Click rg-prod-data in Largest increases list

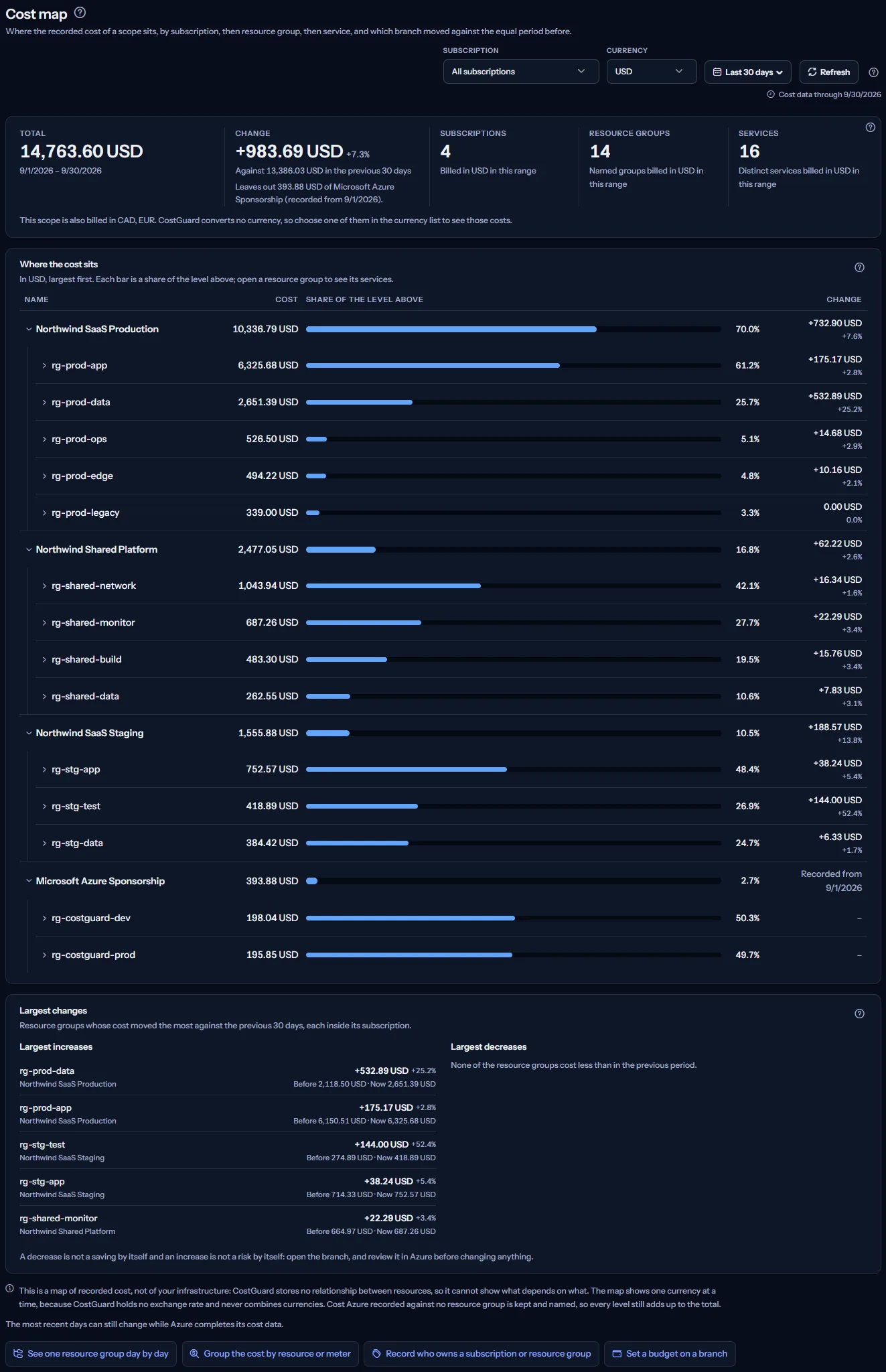(47, 1071)
